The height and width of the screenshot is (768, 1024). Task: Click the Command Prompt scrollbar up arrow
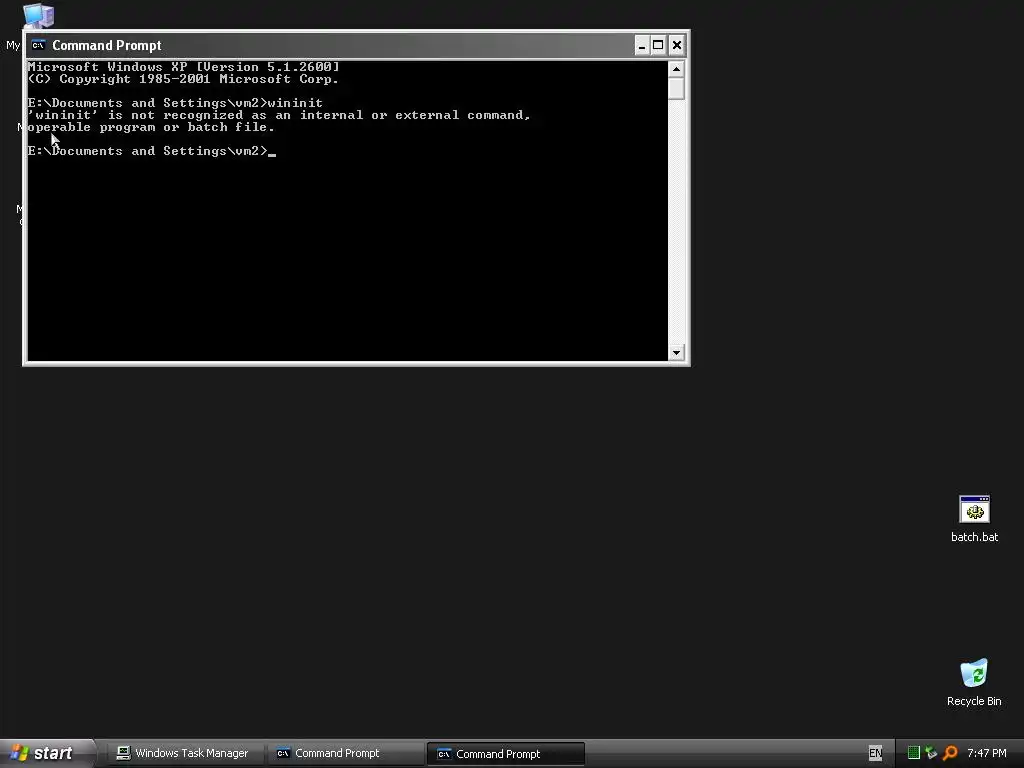[x=676, y=69]
